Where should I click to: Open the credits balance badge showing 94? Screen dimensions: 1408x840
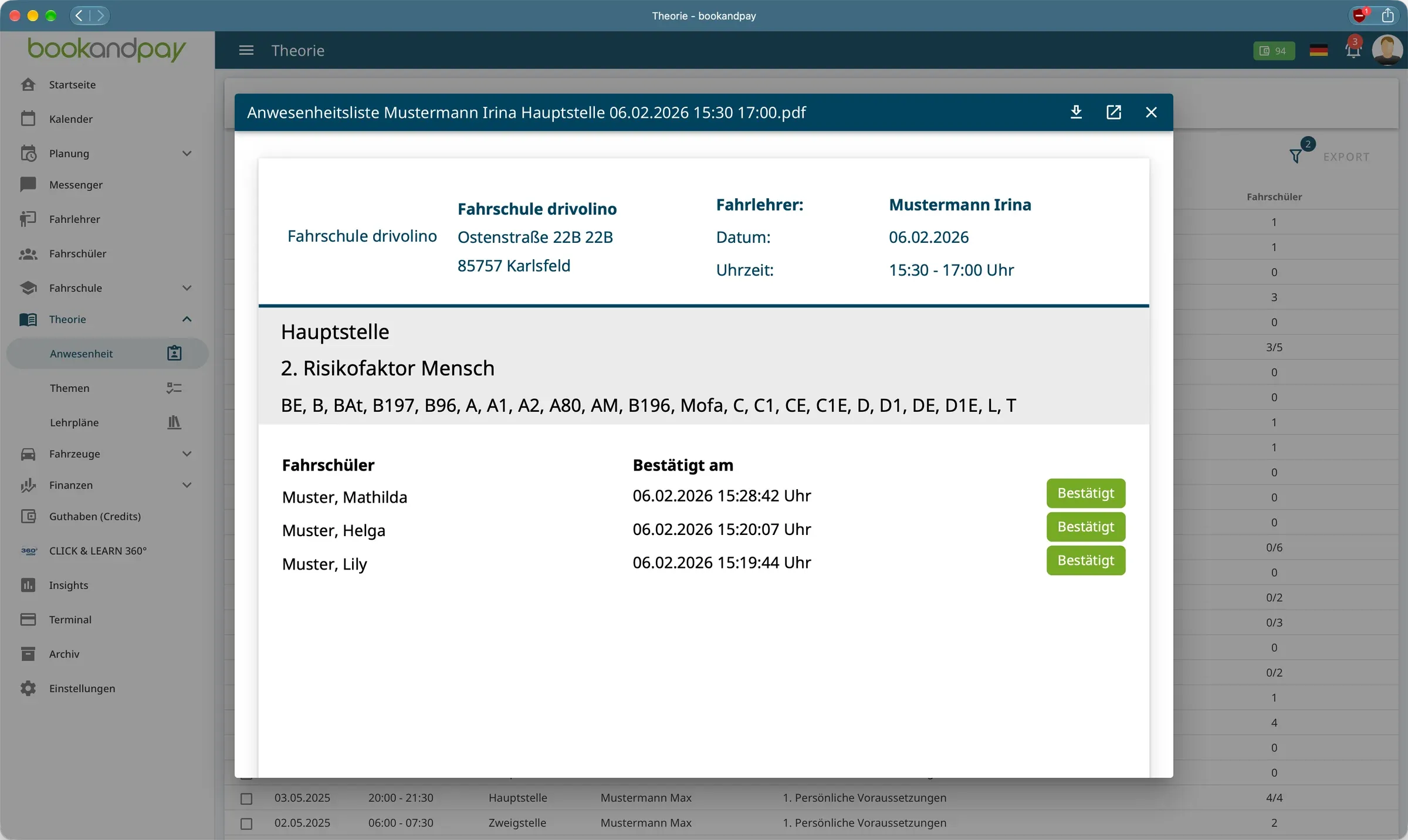tap(1274, 51)
